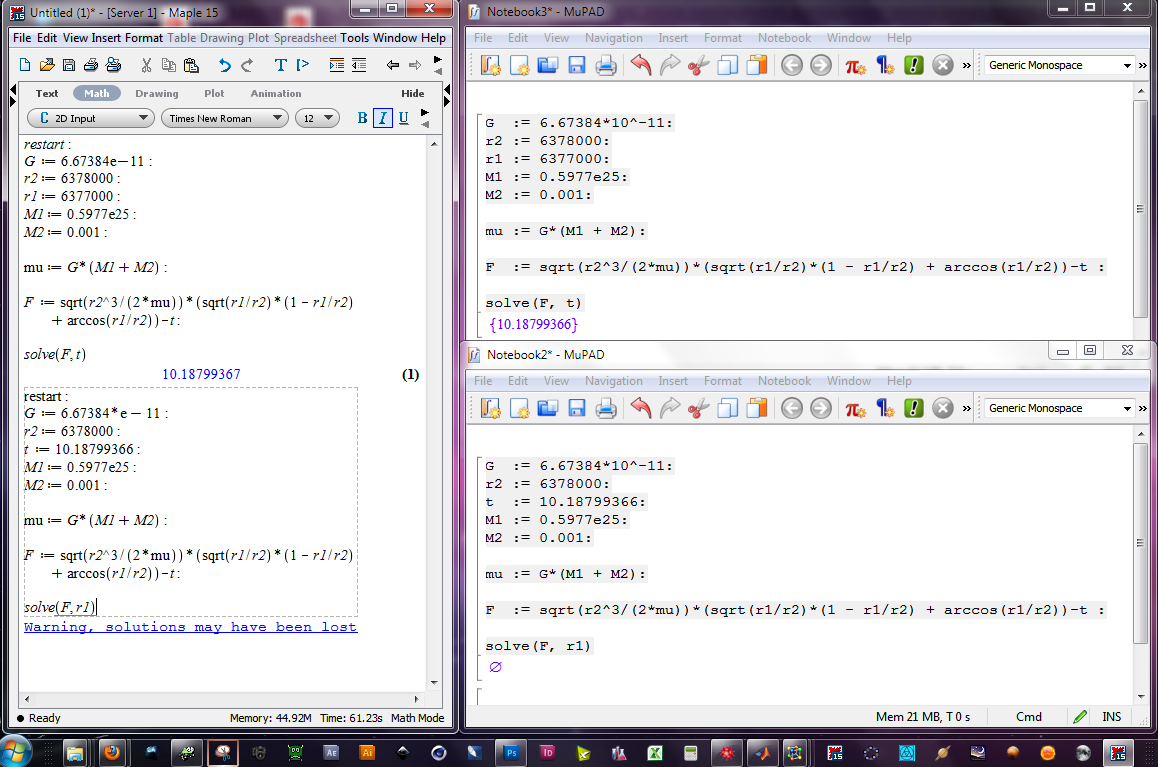Screen dimensions: 1158x767
Task: Click the scissors cut icon in Notebook2
Action: pos(698,408)
